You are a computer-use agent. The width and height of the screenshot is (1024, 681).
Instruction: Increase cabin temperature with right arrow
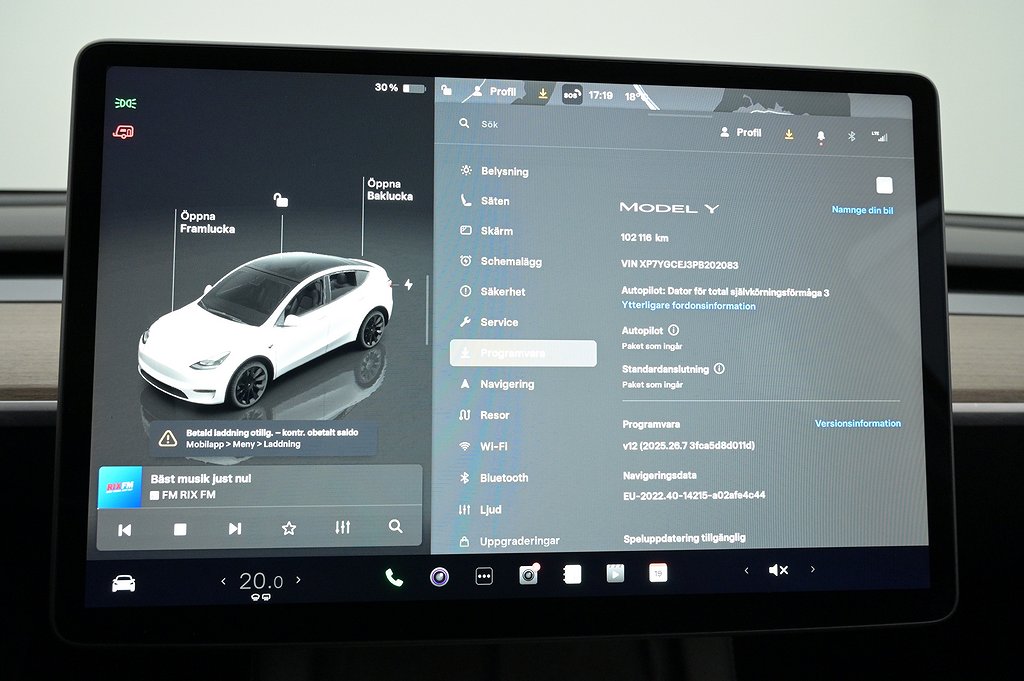click(298, 580)
